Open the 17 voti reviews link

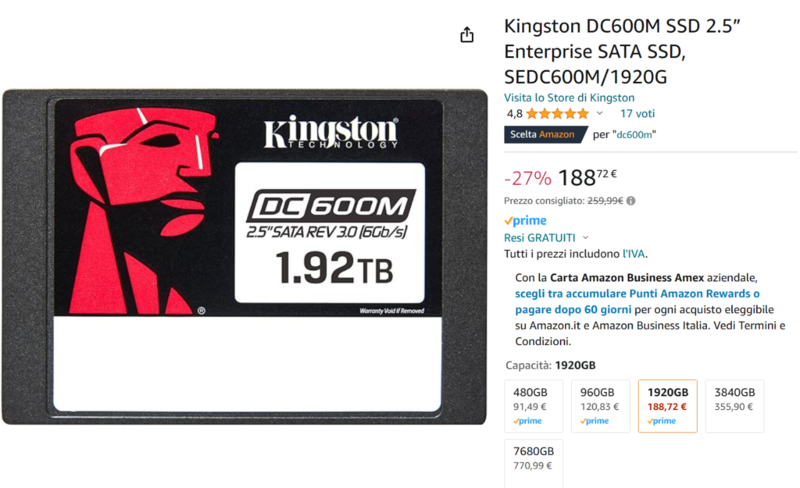pyautogui.click(x=637, y=113)
